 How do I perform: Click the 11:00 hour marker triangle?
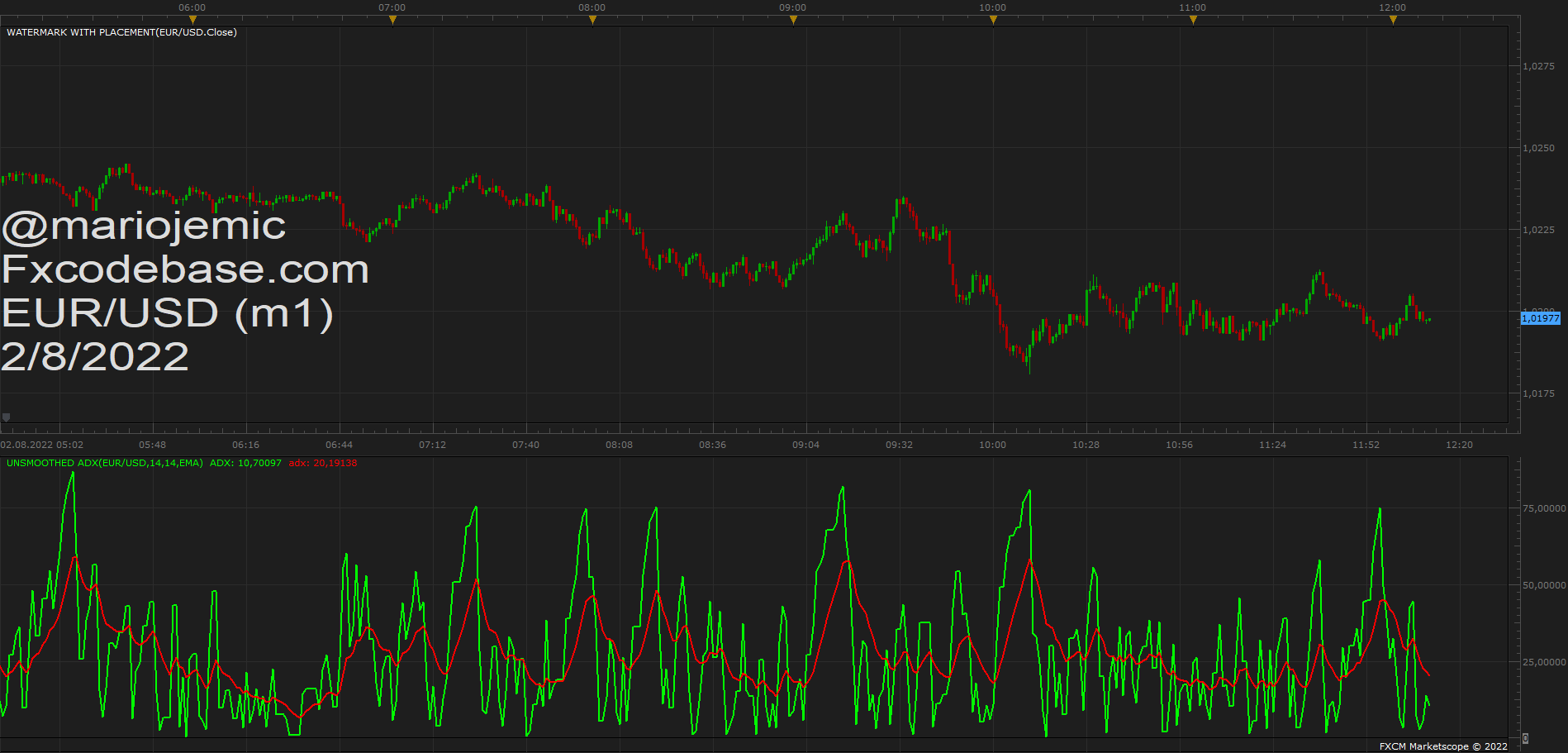pos(1193,20)
